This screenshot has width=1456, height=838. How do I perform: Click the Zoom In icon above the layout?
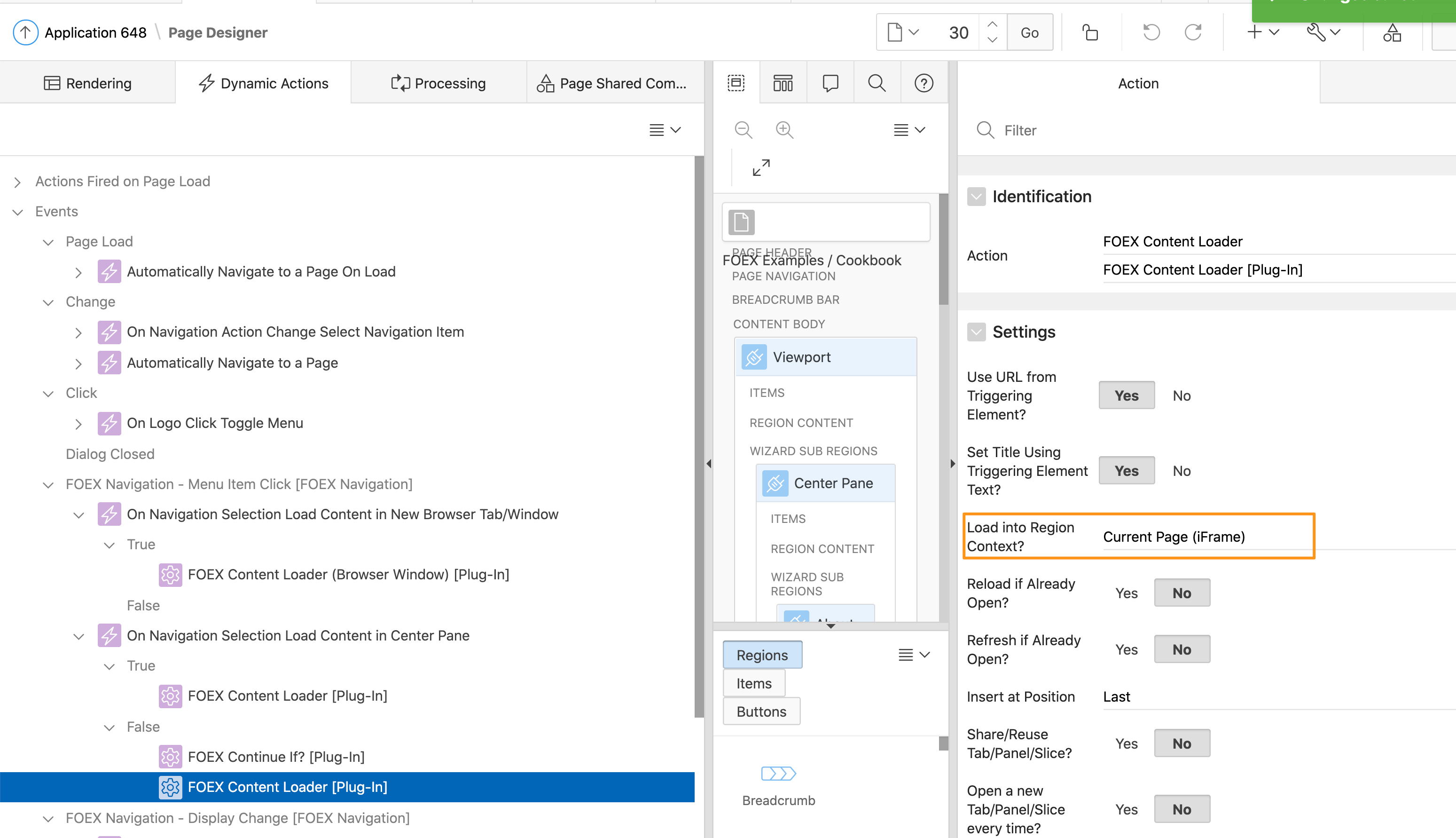pos(784,129)
